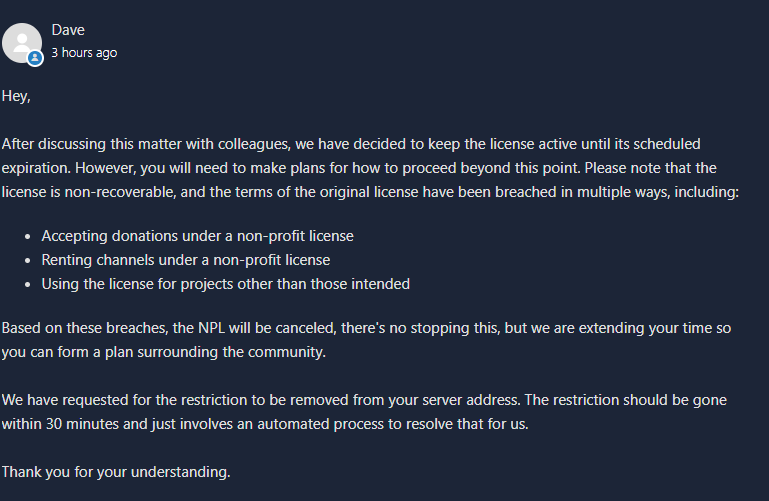Click the small blue badge on the avatar

pyautogui.click(x=36, y=58)
